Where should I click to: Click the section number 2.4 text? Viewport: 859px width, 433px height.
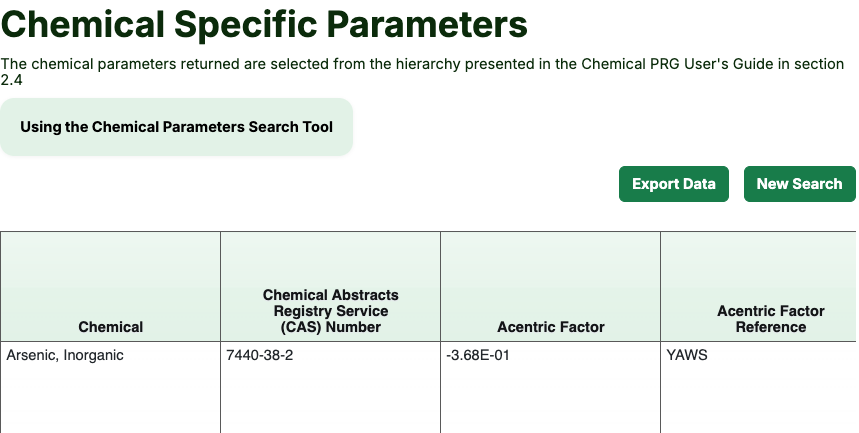tap(11, 80)
